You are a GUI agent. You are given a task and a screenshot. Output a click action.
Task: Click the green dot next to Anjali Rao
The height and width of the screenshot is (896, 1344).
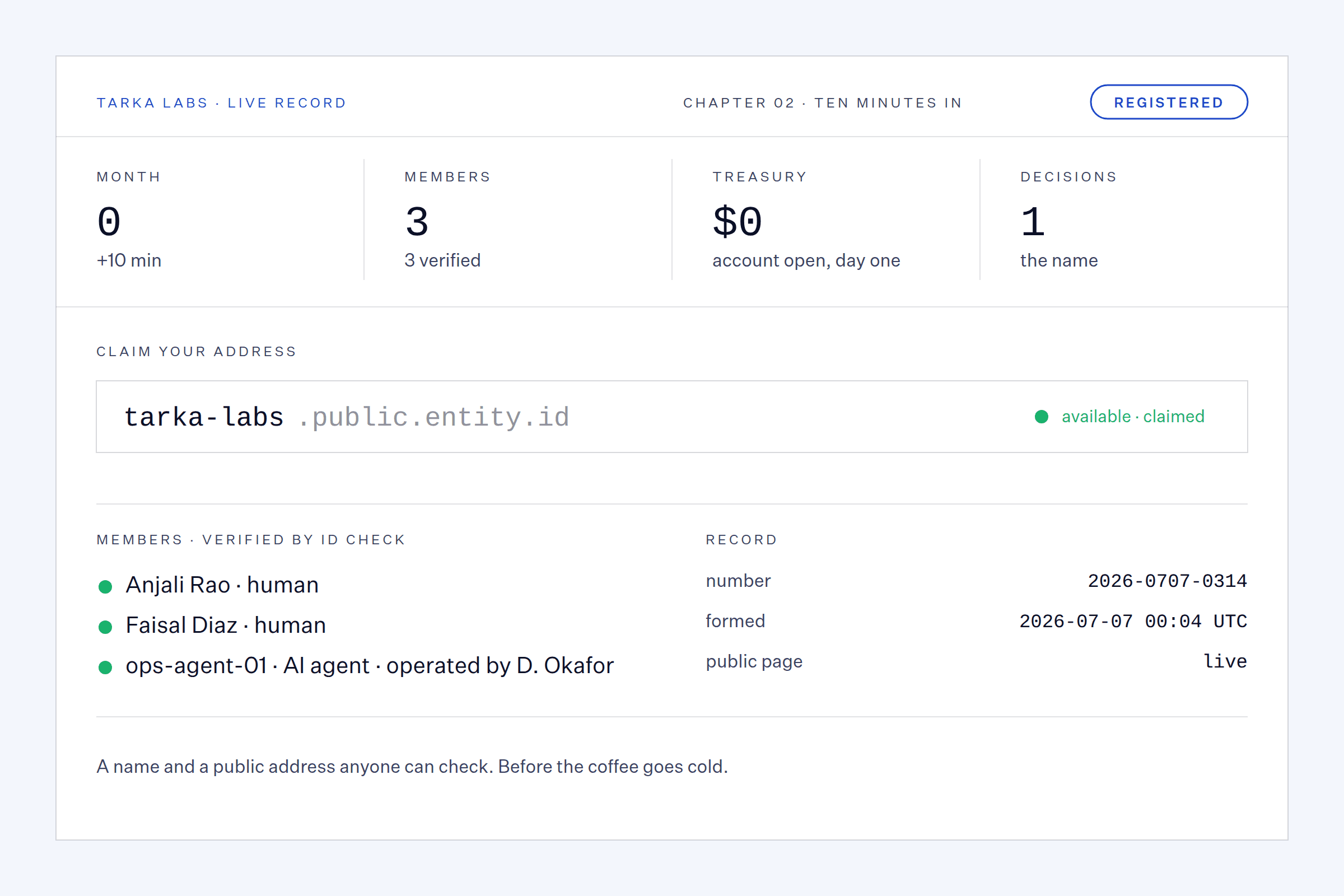point(105,587)
